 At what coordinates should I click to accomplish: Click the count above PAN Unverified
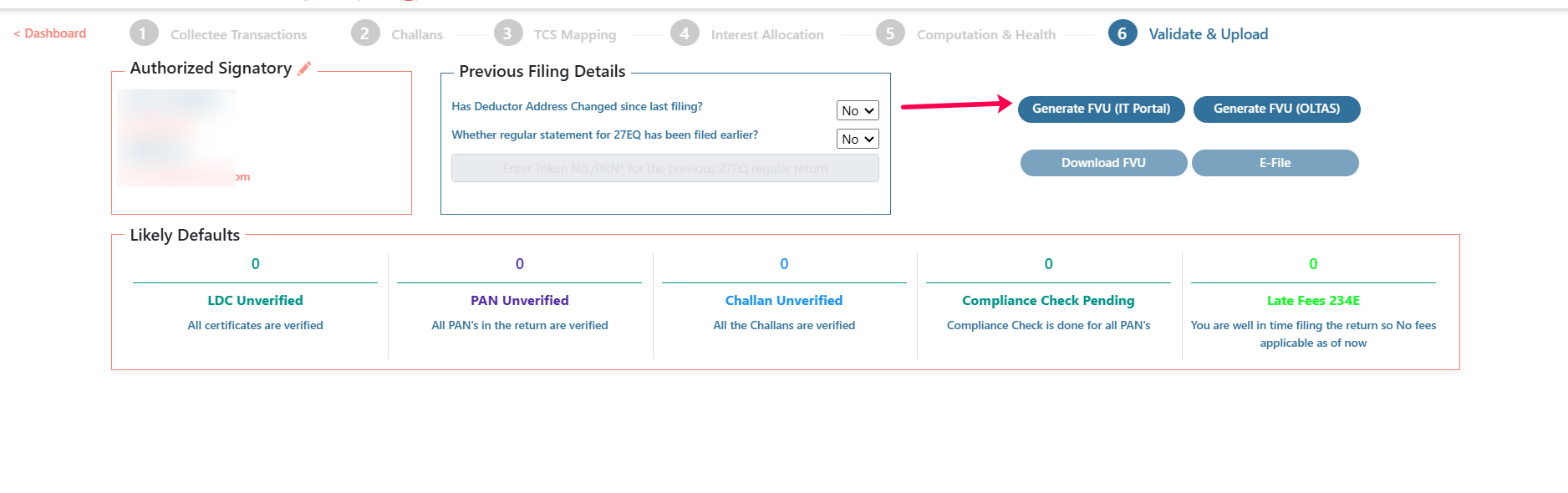pyautogui.click(x=520, y=264)
